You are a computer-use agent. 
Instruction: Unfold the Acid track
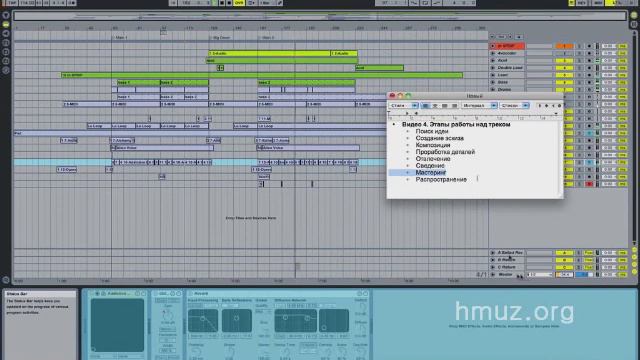[493, 61]
